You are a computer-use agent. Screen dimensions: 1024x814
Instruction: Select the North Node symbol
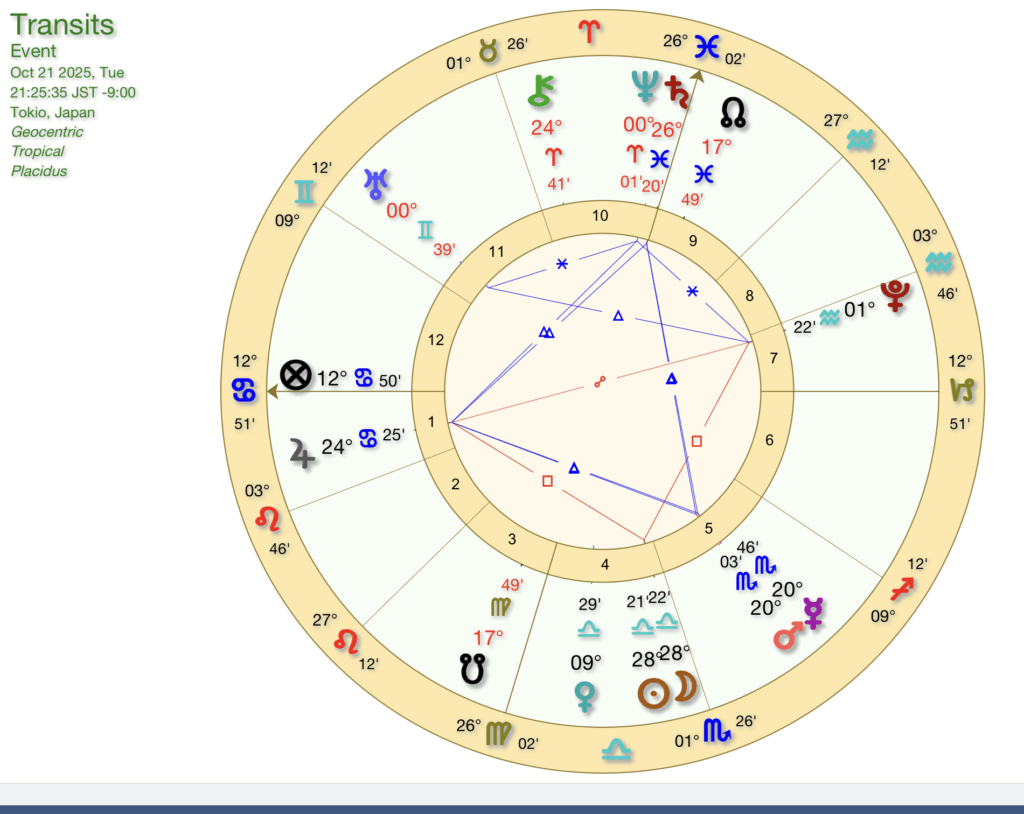733,112
